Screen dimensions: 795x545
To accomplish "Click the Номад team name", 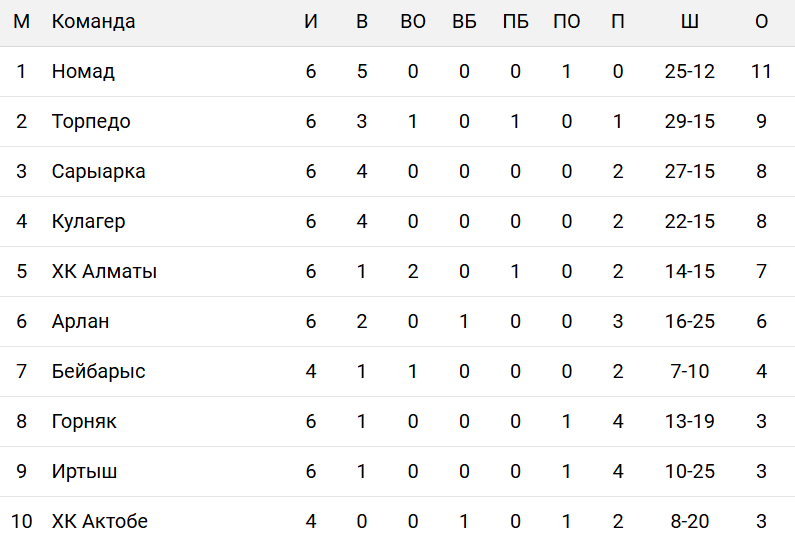I will (x=83, y=72).
